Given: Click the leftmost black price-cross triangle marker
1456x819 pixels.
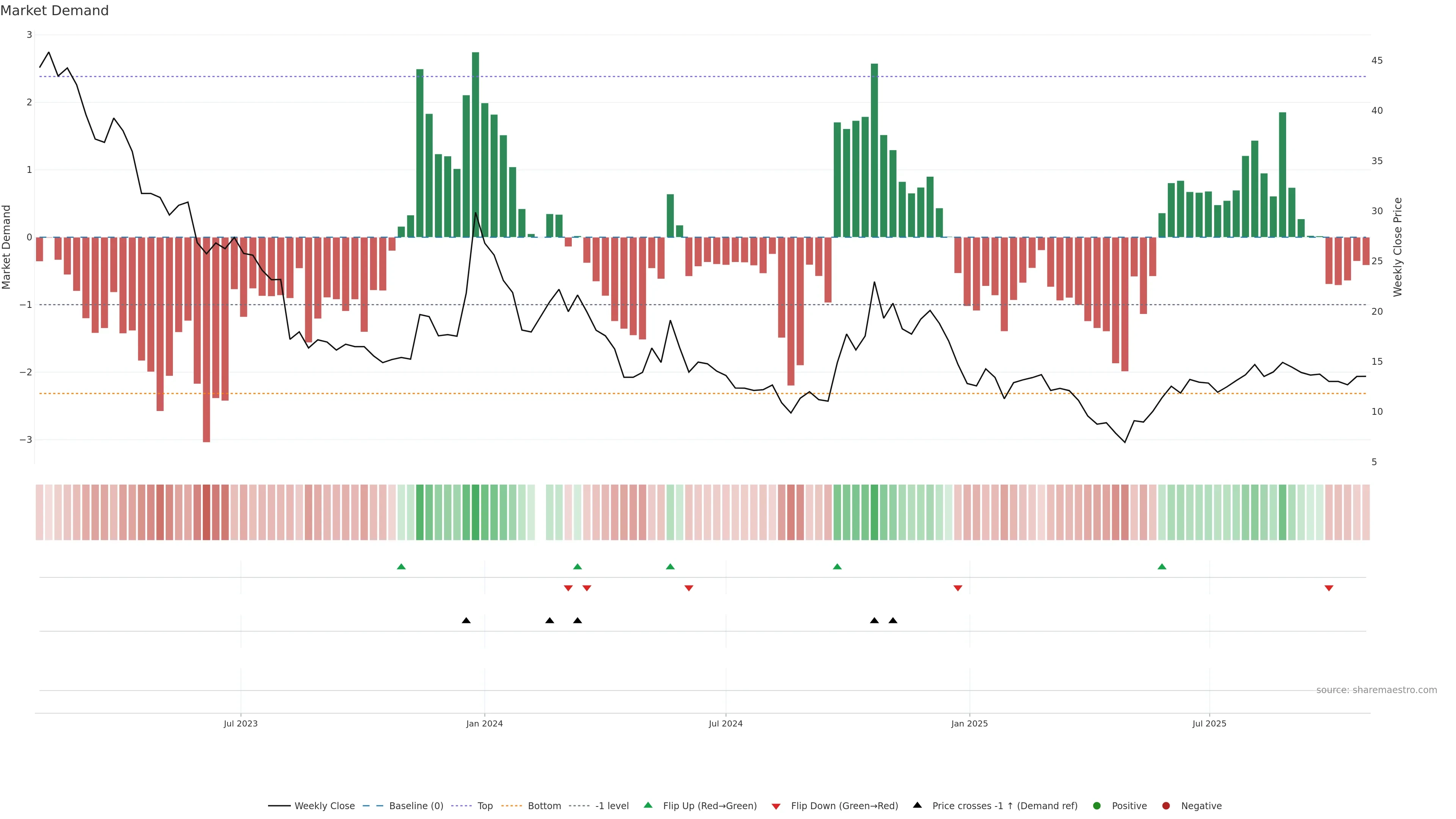Looking at the screenshot, I should point(466,621).
